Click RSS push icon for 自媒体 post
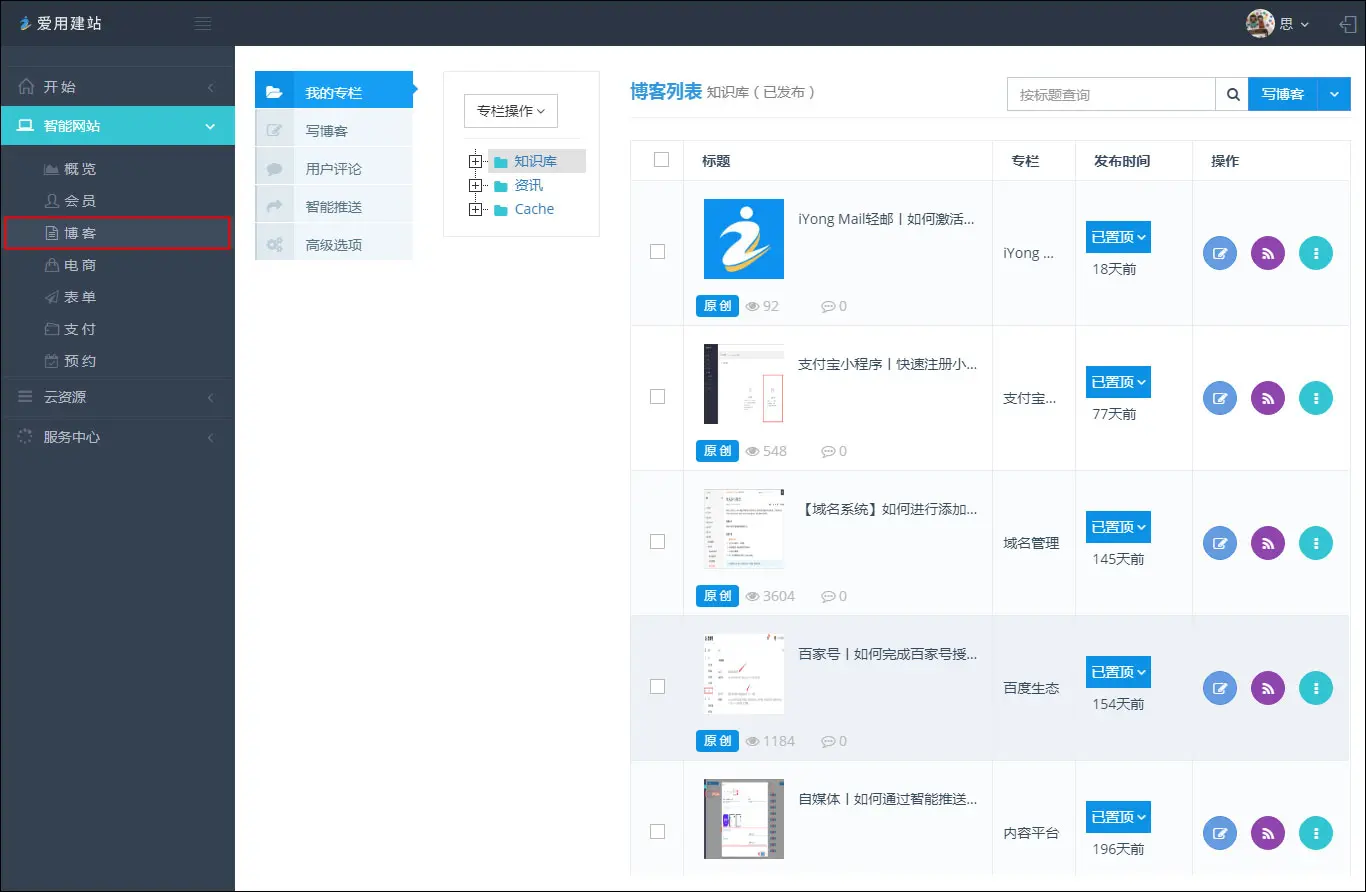Viewport: 1366px width, 892px height. coord(1267,833)
